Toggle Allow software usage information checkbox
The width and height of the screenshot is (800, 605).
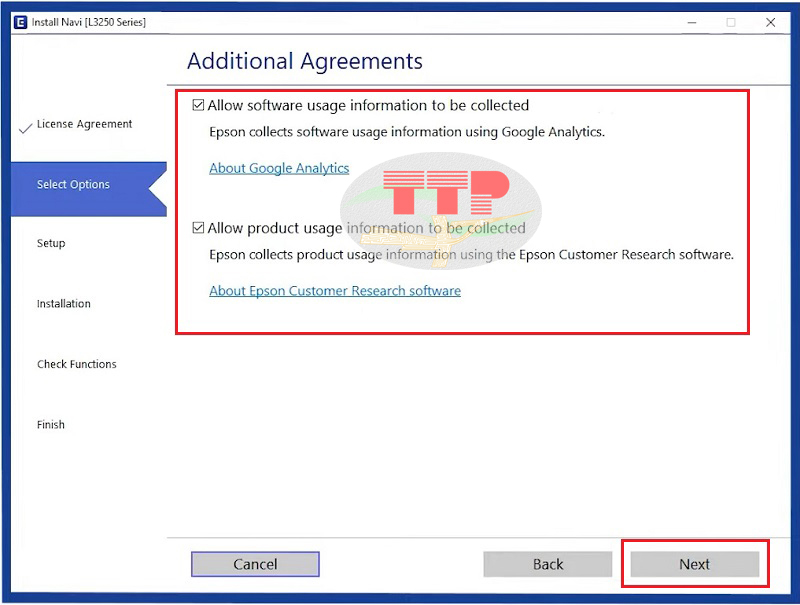pyautogui.click(x=198, y=105)
